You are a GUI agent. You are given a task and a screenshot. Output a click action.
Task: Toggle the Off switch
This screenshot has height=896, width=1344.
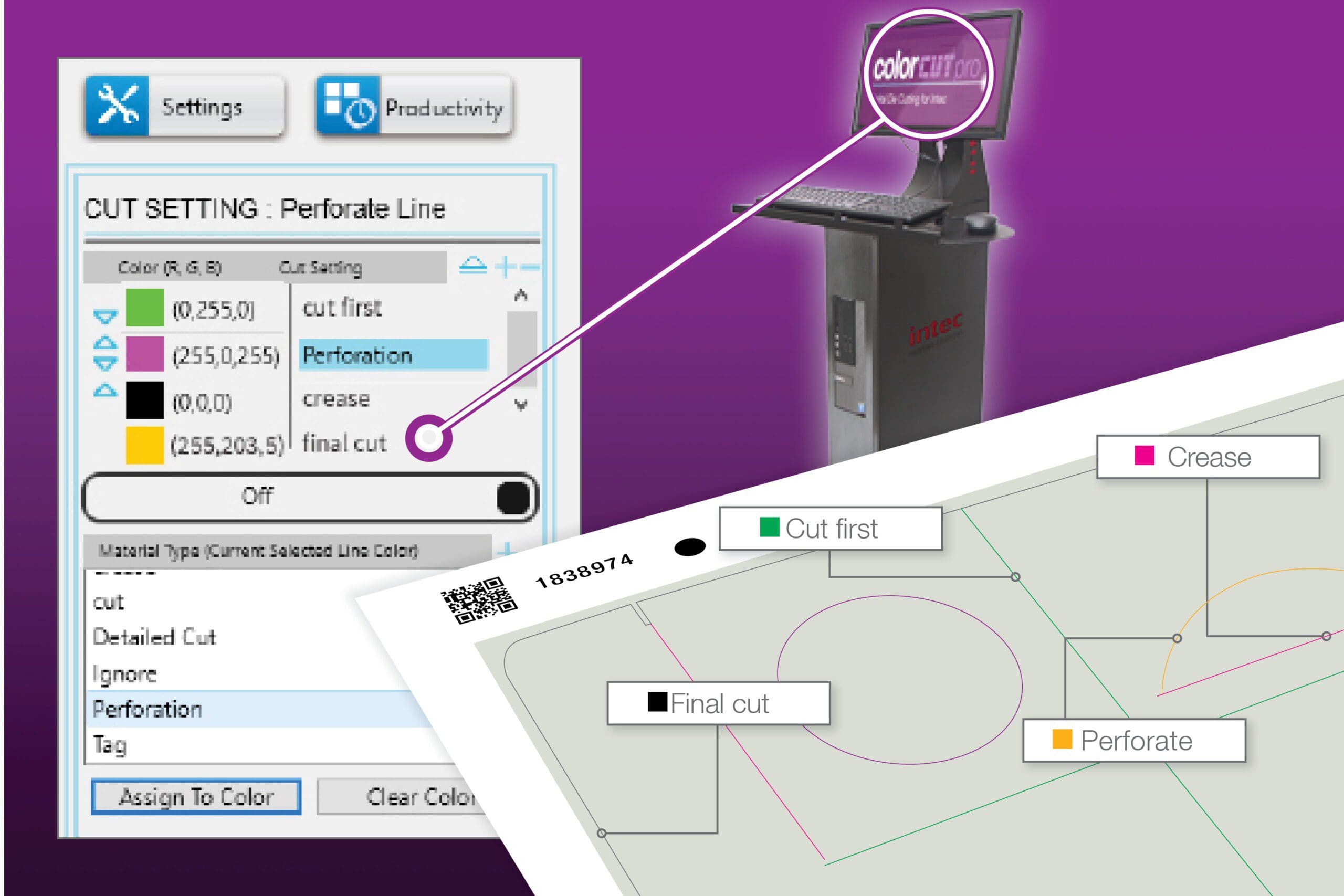click(x=311, y=497)
